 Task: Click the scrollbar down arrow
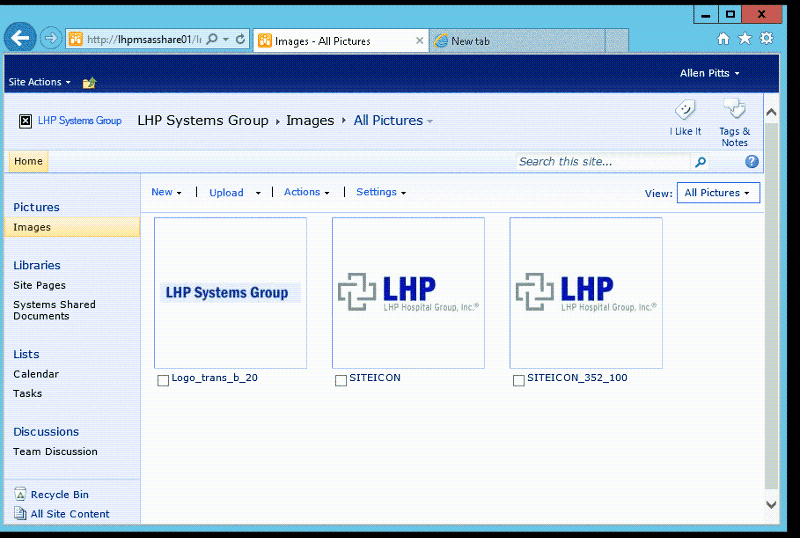click(x=771, y=505)
